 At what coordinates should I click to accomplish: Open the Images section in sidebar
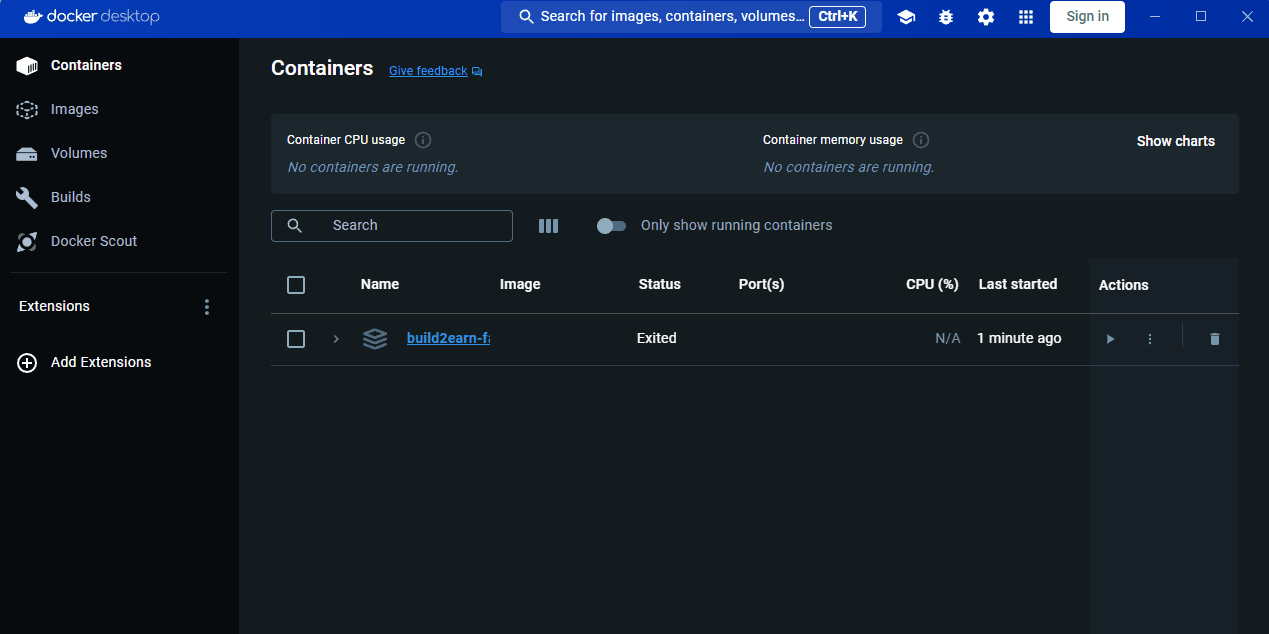tap(72, 109)
